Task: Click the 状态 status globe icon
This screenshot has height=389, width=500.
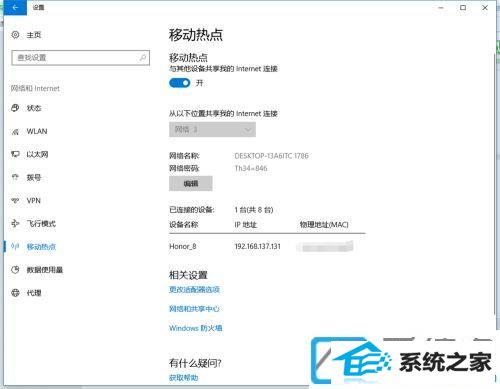Action: point(15,108)
